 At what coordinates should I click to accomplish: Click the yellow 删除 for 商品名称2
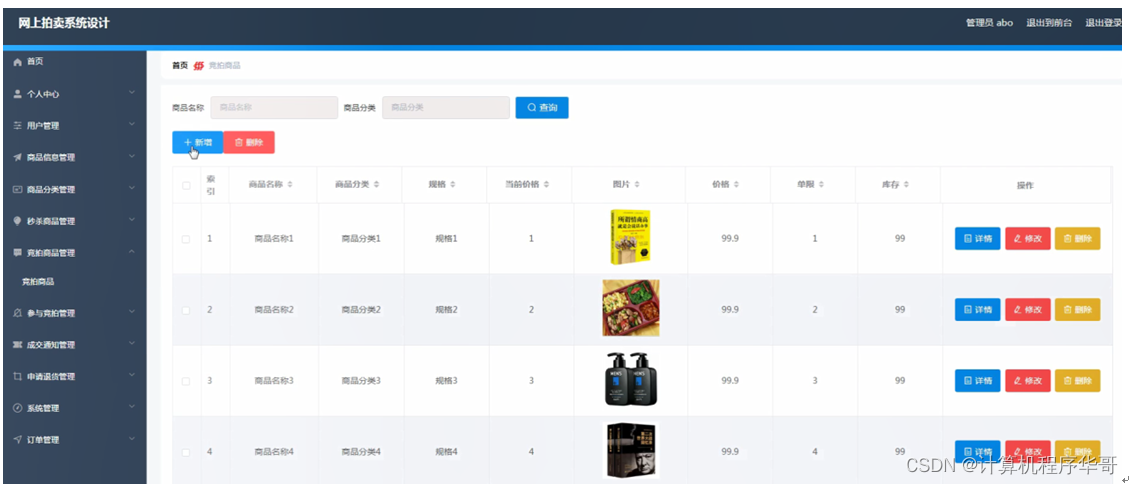pos(1077,309)
